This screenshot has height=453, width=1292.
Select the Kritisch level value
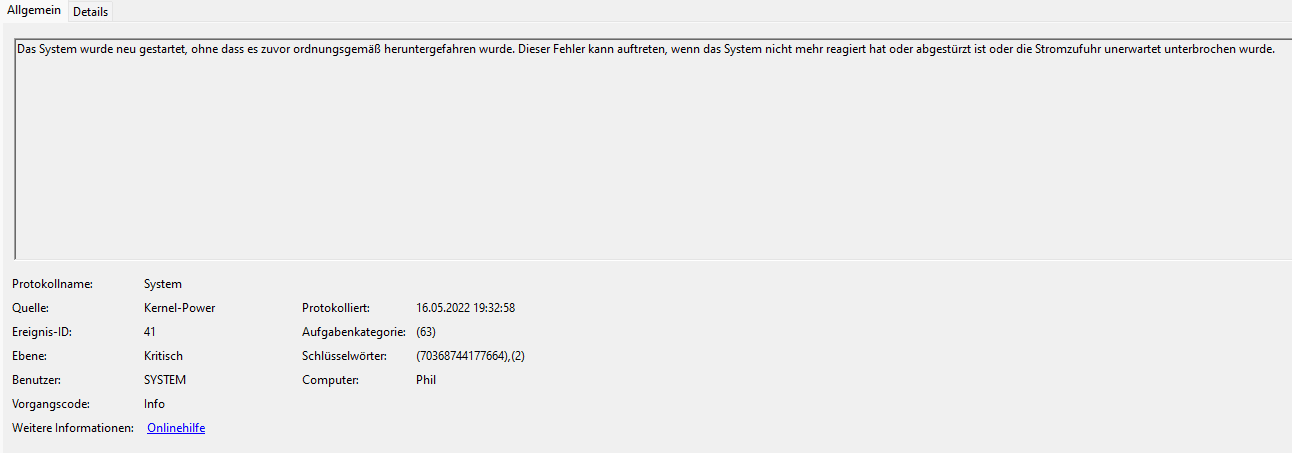coord(163,356)
